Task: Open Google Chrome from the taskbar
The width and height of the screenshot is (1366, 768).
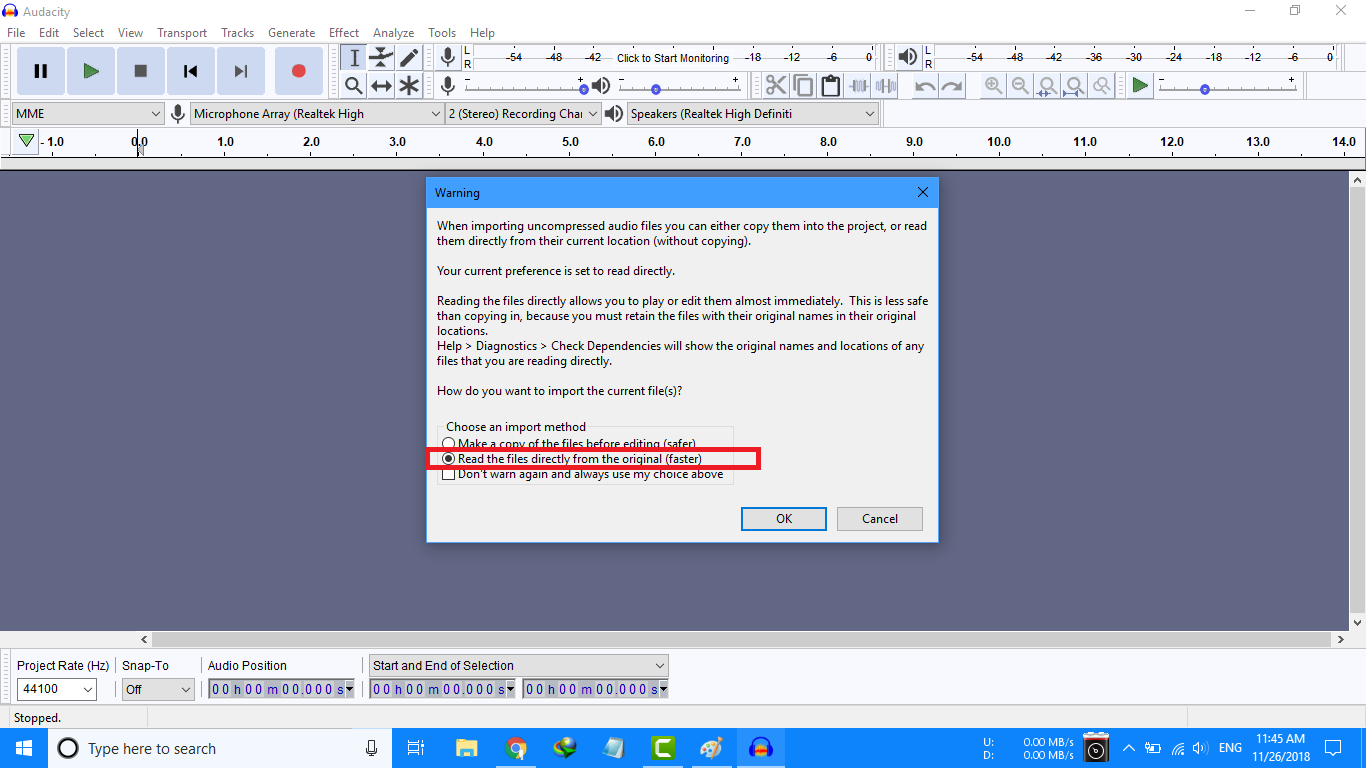Action: click(516, 748)
